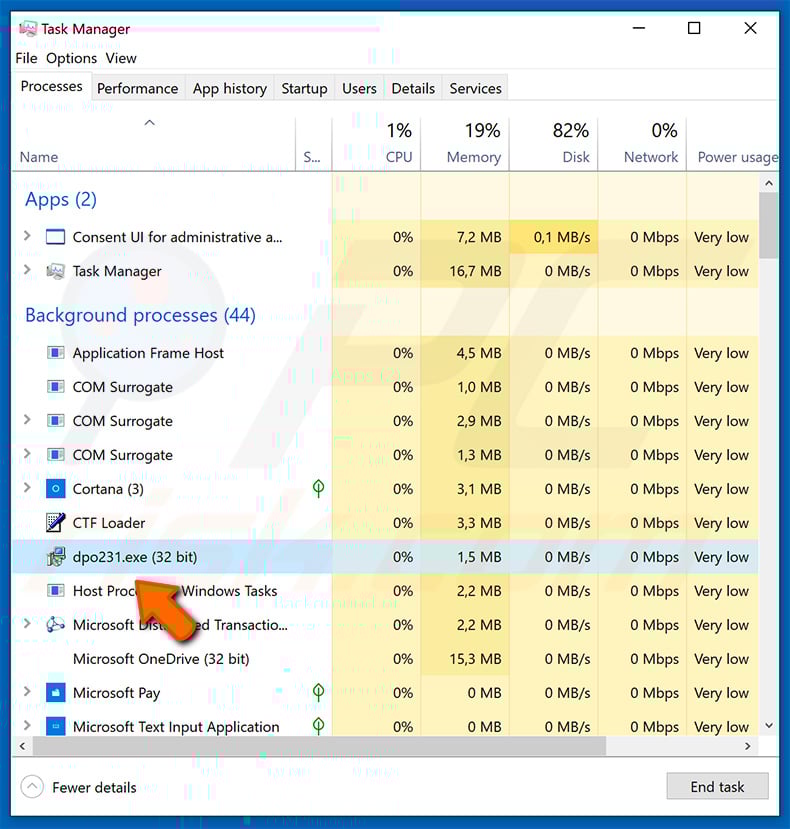Switch to the Startup tab
The height and width of the screenshot is (829, 790).
(304, 88)
